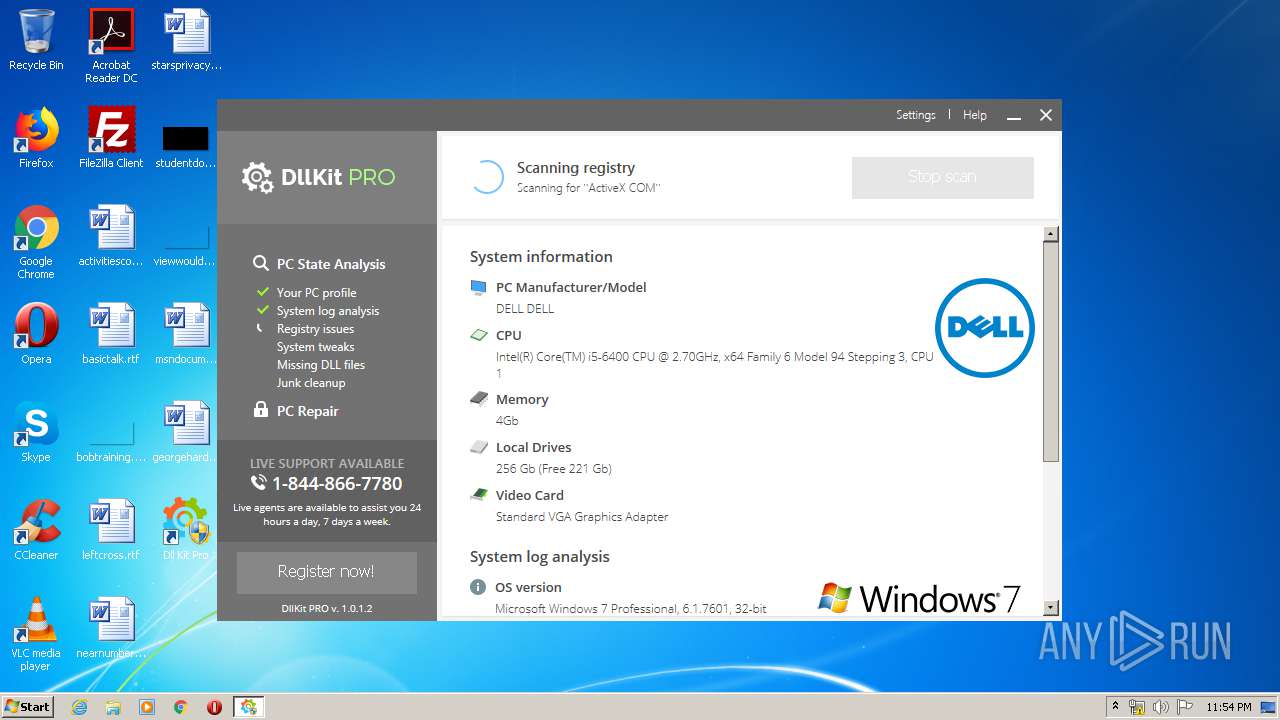Screen dimensions: 1280x720
Task: Open VLC media player shortcut
Action: coord(36,633)
